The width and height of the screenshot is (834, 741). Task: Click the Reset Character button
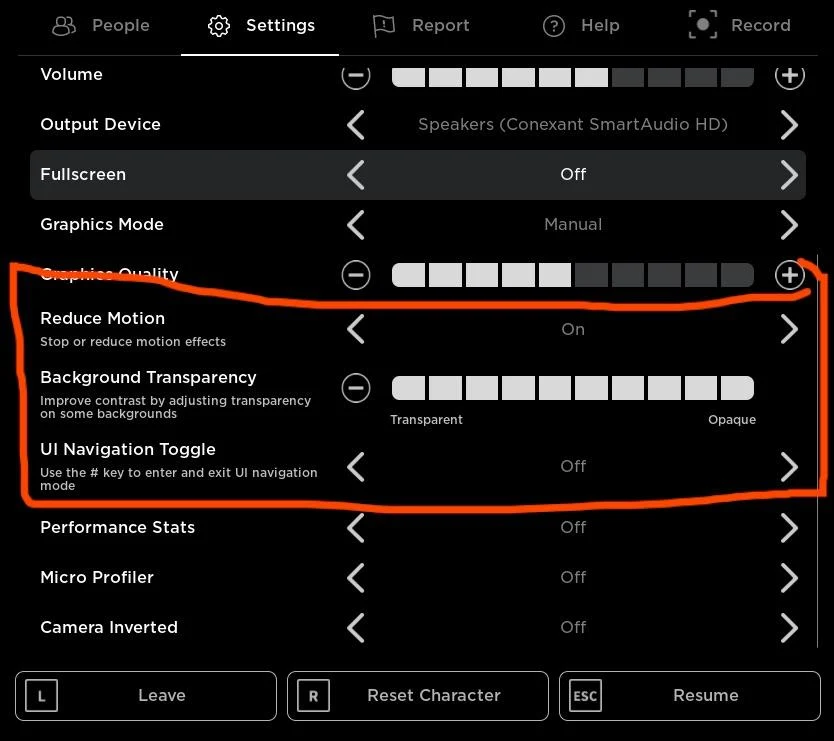417,695
